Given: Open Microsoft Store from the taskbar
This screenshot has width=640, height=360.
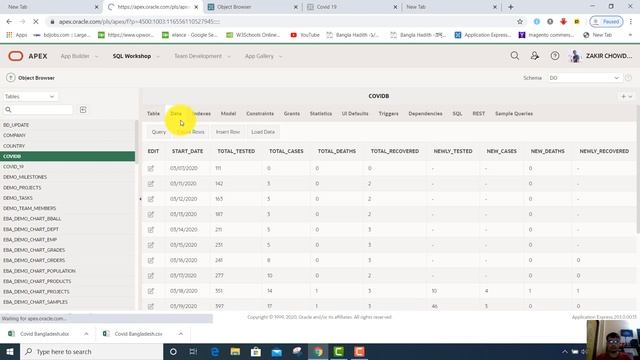Looking at the screenshot, I should coord(256,351).
